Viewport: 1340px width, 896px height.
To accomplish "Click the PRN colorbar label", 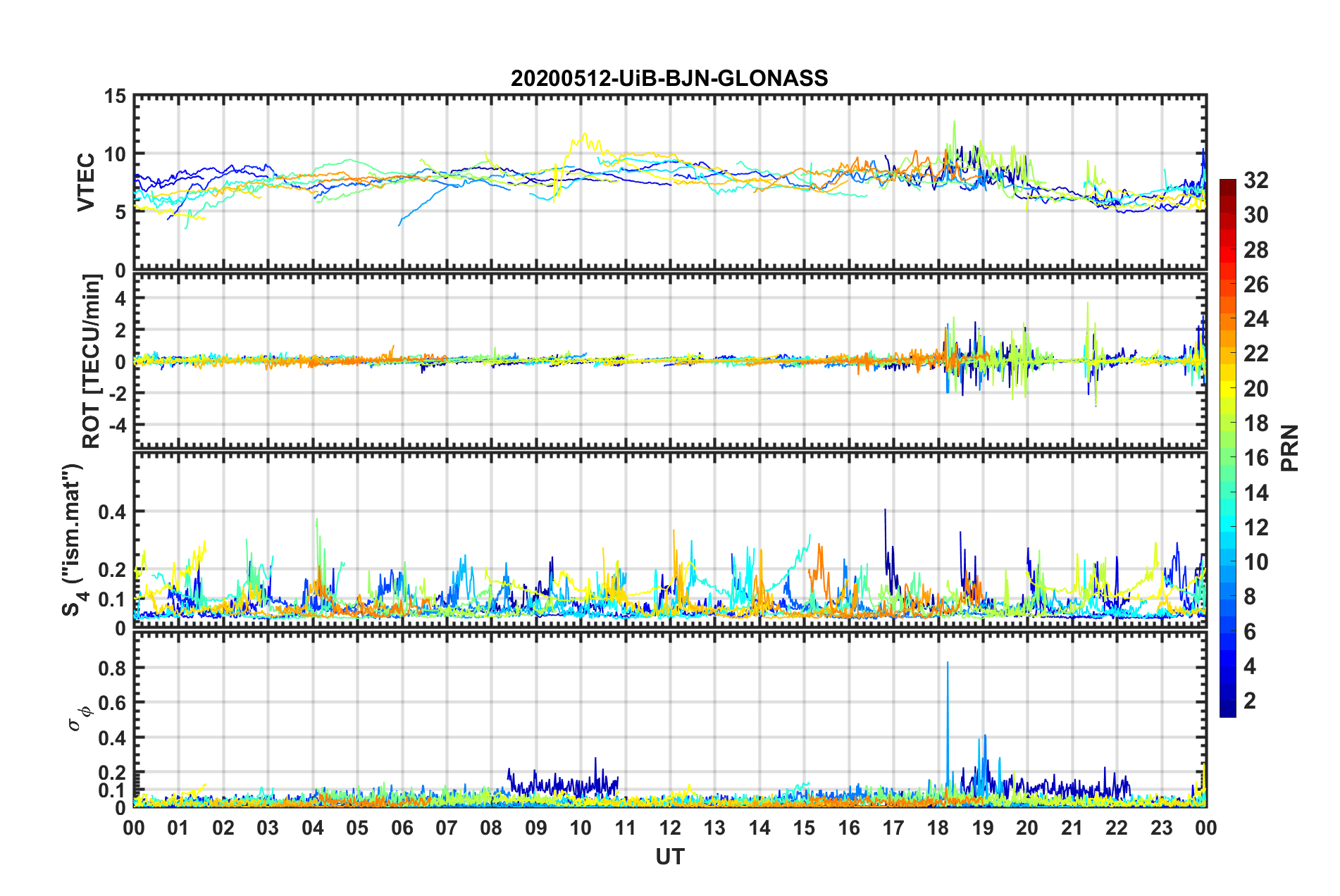I will pos(1290,448).
